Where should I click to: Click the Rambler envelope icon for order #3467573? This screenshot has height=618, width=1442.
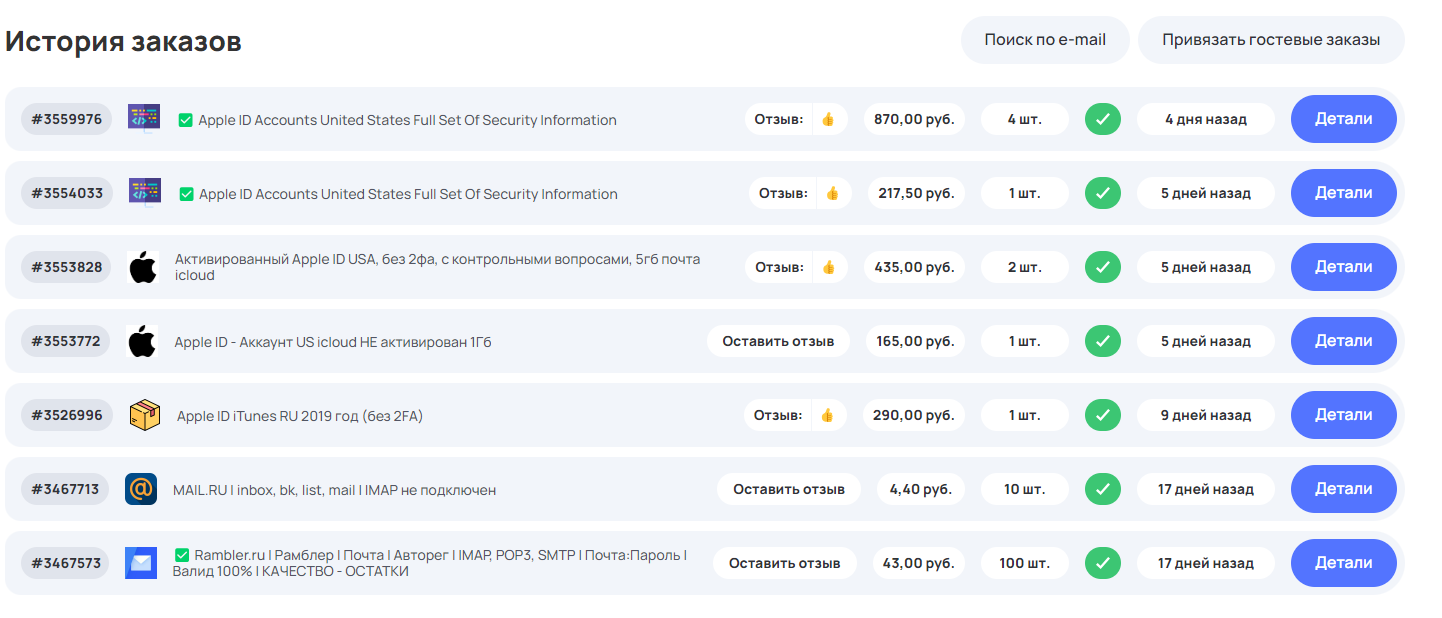coord(141,563)
